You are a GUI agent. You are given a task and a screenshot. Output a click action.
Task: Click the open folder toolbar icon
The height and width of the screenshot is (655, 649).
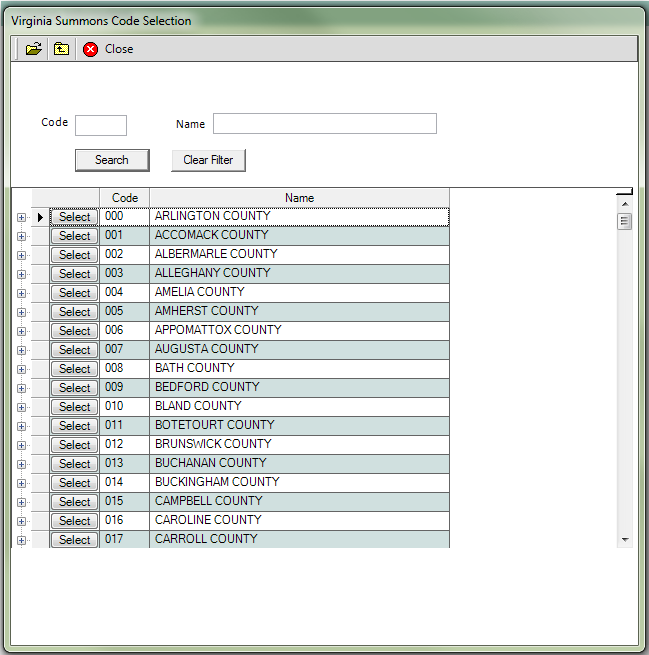coord(33,49)
